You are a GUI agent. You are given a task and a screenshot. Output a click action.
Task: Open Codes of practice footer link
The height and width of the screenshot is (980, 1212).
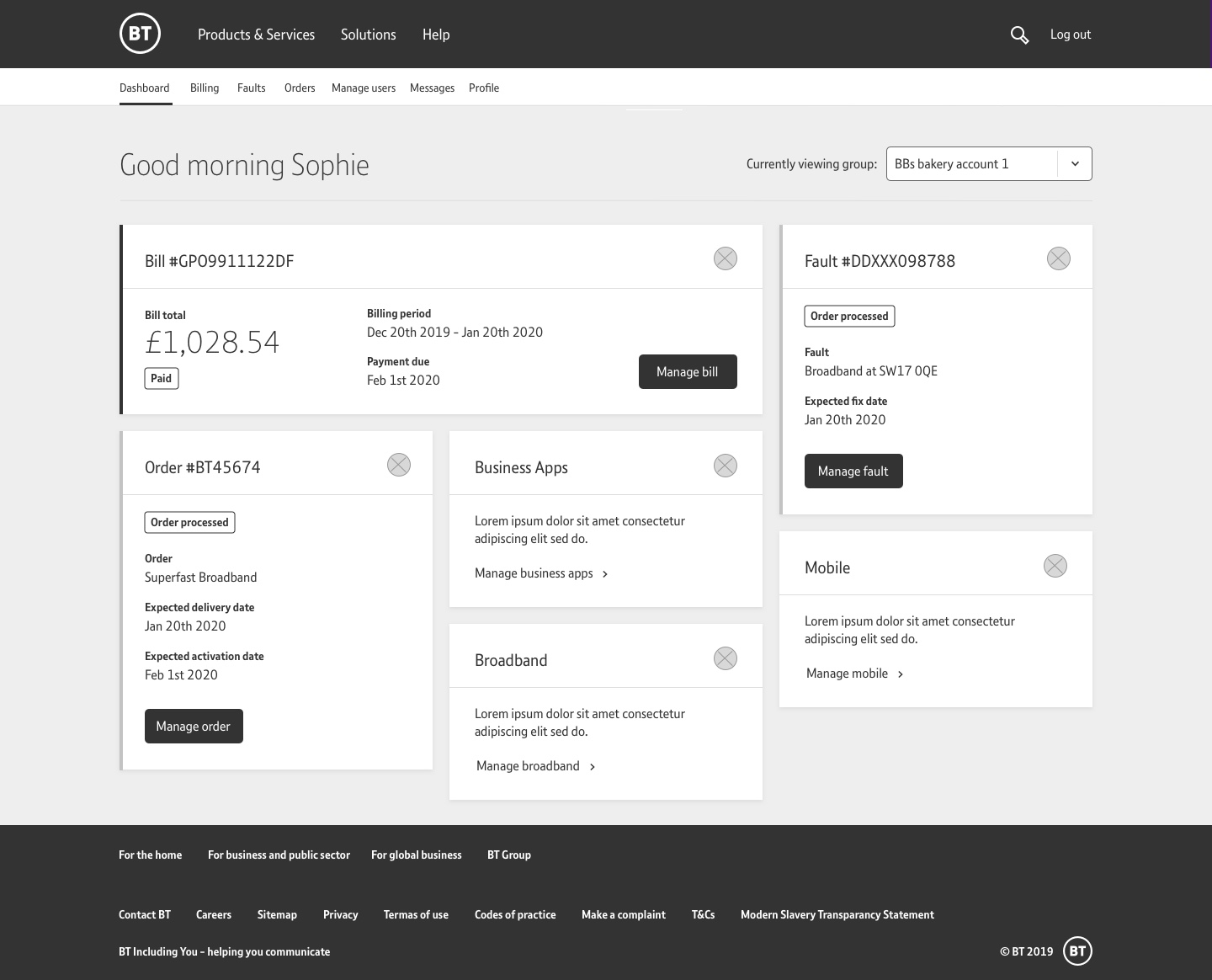[x=515, y=914]
